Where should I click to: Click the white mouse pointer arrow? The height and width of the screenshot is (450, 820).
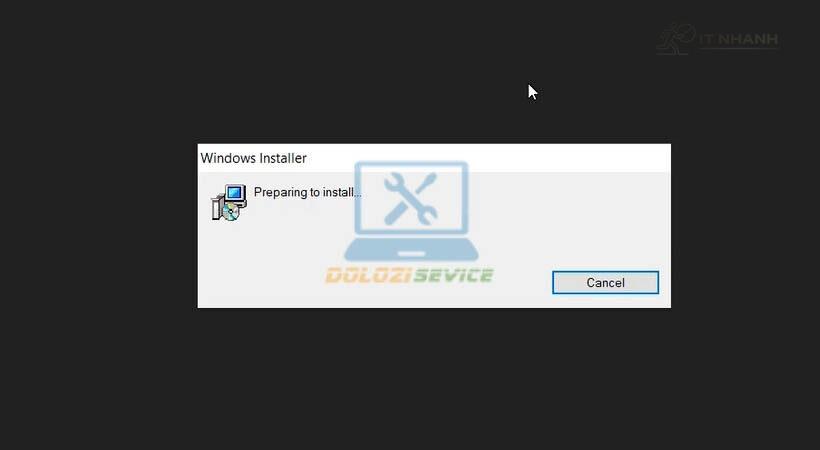pyautogui.click(x=532, y=92)
